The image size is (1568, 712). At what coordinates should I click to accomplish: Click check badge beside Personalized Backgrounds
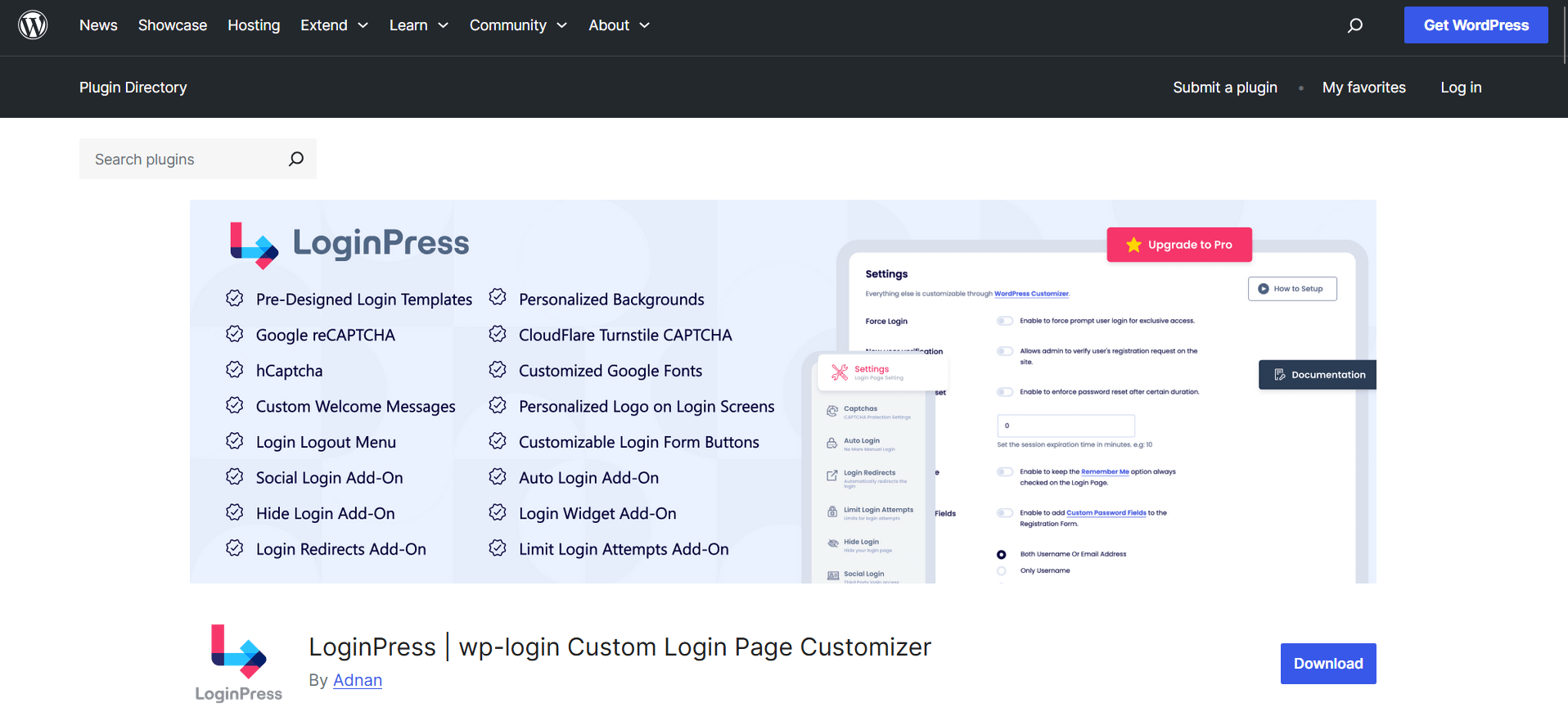pyautogui.click(x=498, y=297)
